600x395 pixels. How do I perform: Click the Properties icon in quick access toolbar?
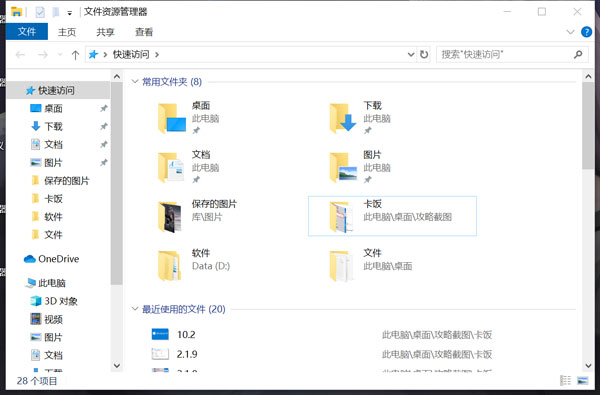pos(40,12)
